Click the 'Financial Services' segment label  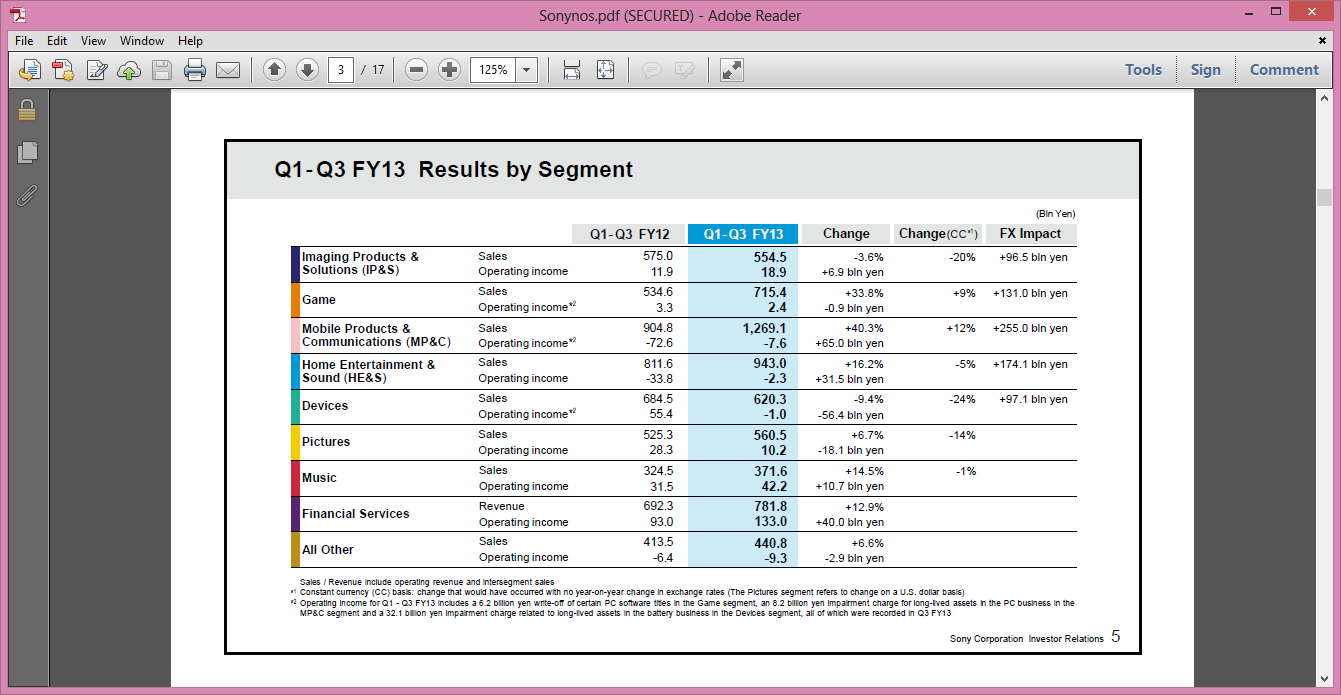[x=356, y=514]
